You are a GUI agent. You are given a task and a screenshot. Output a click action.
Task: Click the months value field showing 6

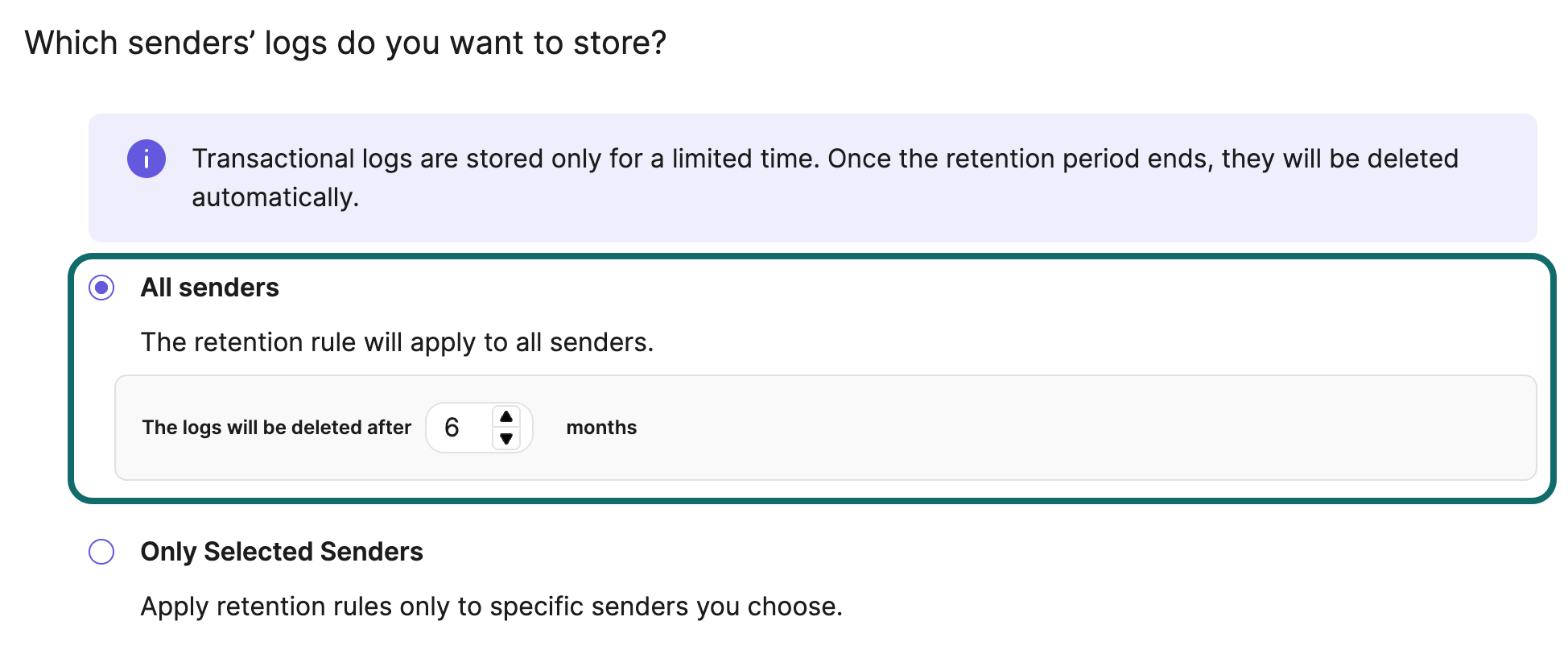click(x=456, y=428)
